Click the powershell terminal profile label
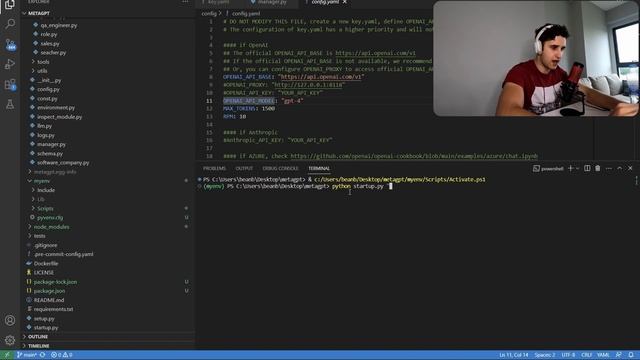Image resolution: width=640 pixels, height=360 pixels. (x=548, y=169)
